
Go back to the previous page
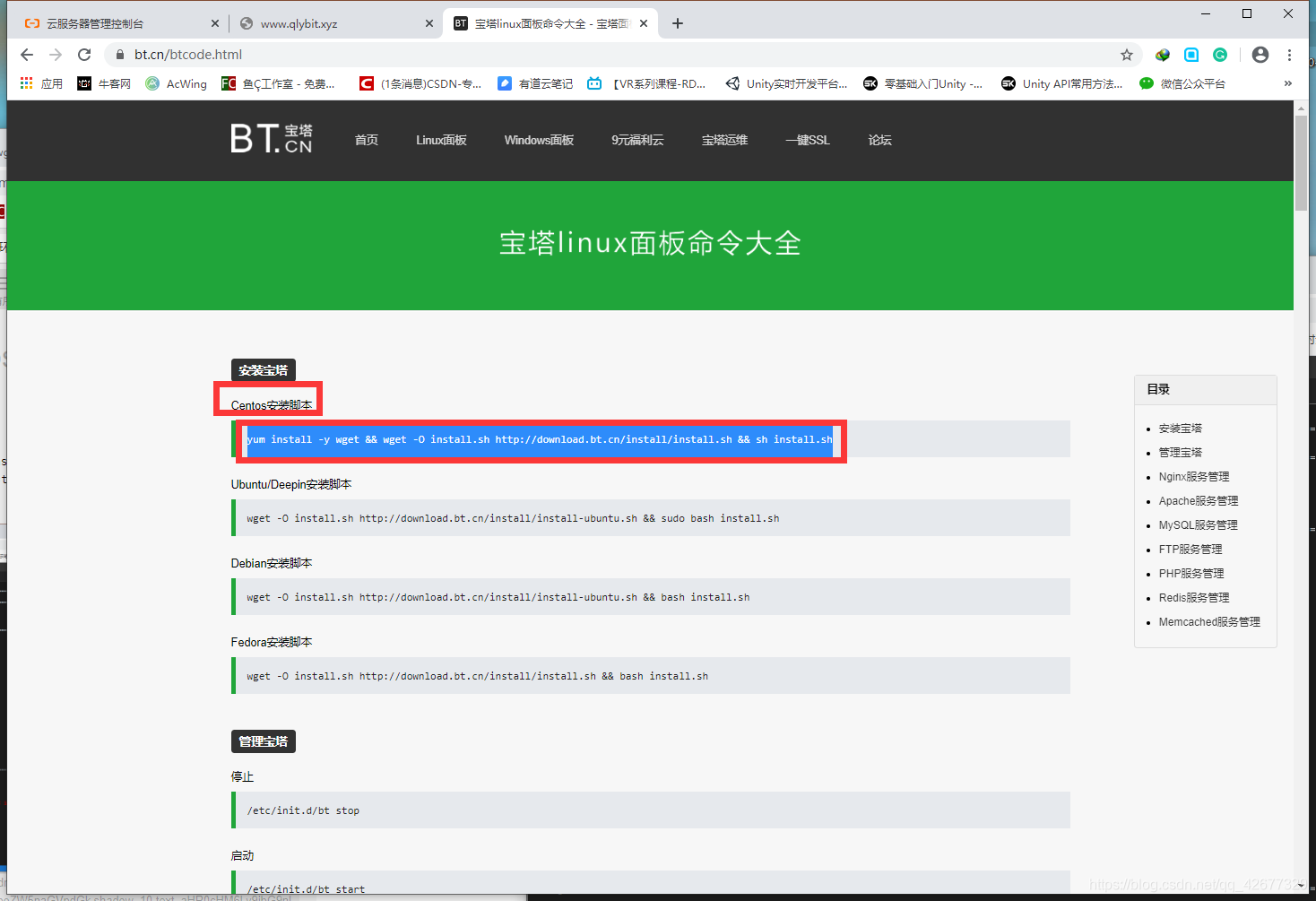[x=27, y=55]
